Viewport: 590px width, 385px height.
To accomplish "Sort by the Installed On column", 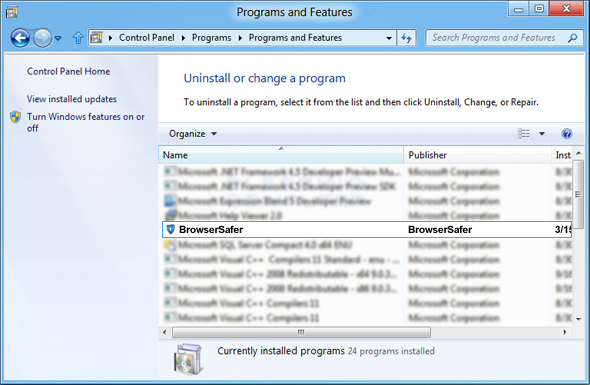I will 563,155.
